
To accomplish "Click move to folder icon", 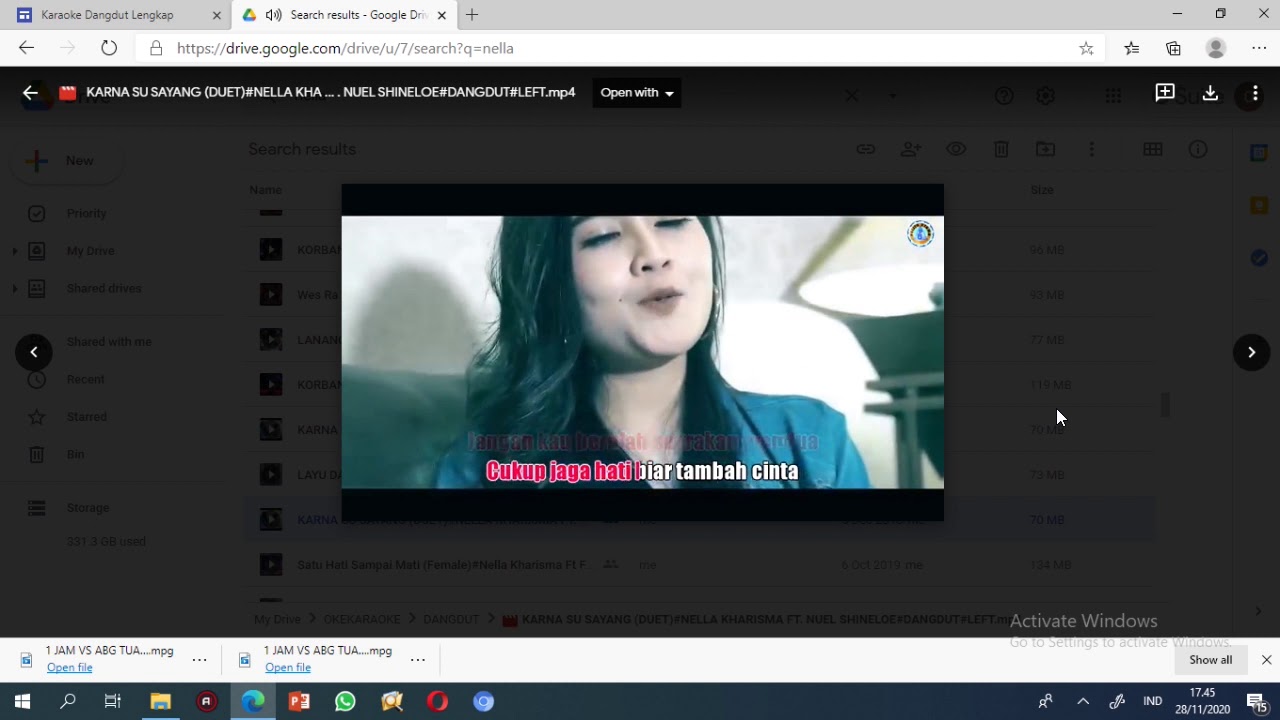I will point(1046,149).
